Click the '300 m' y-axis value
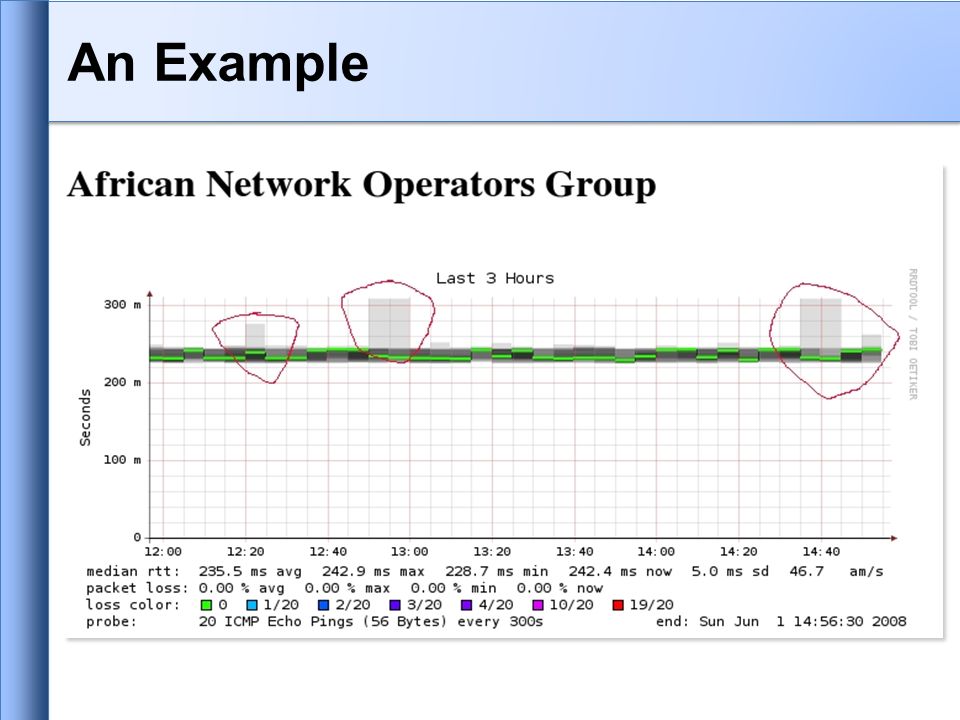This screenshot has height=720, width=960. [122, 304]
